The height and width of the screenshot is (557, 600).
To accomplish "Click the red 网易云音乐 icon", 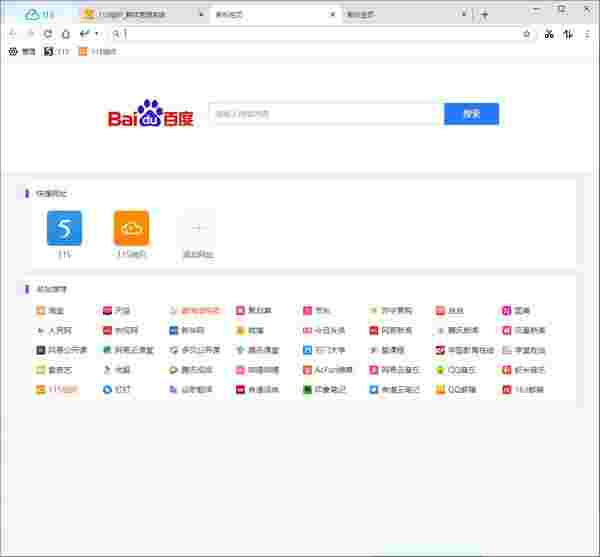I will (373, 370).
